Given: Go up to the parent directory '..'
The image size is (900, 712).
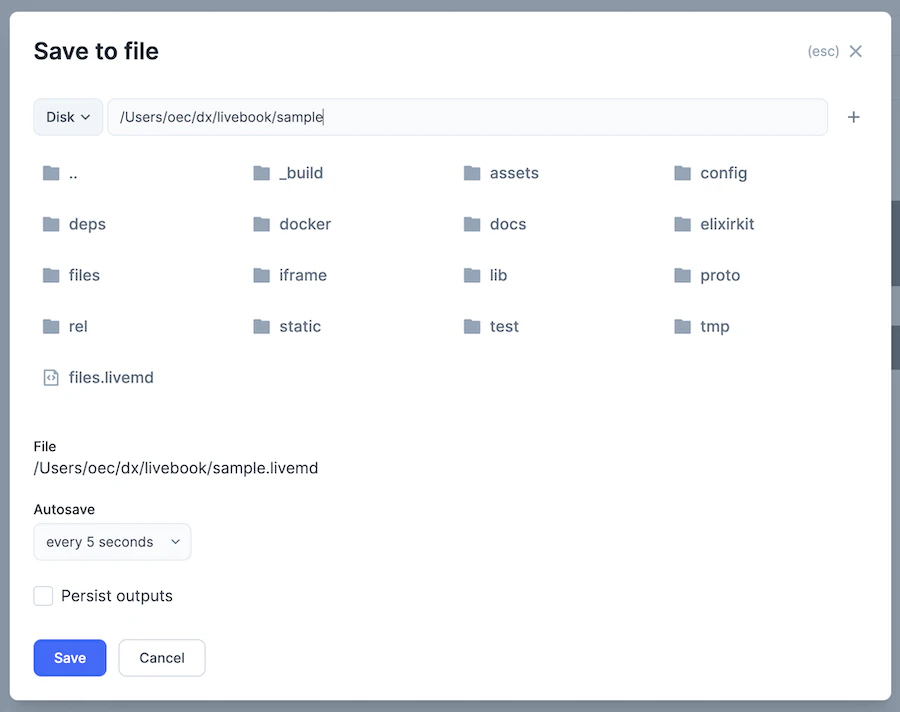Looking at the screenshot, I should (60, 173).
